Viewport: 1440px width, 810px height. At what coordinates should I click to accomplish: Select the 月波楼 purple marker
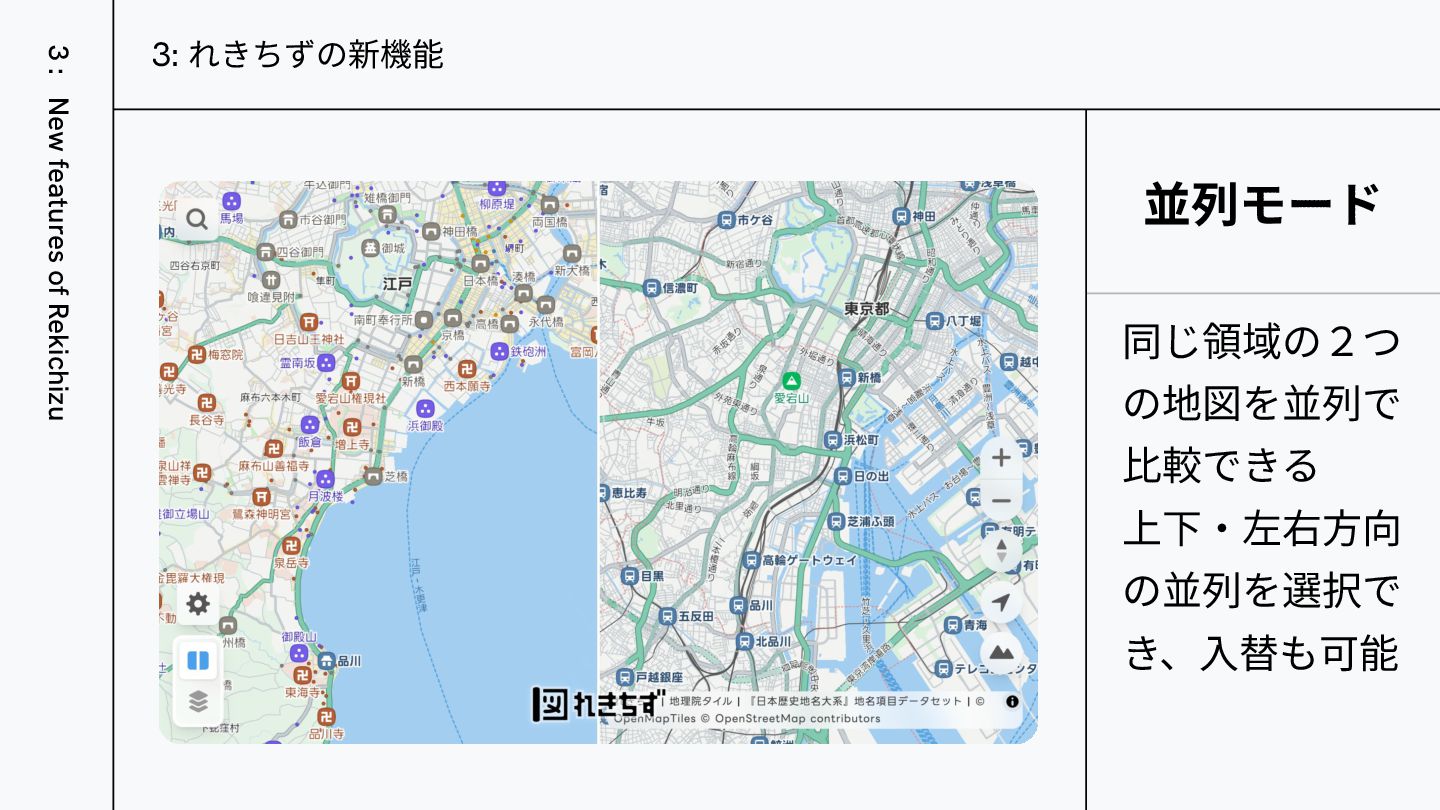[x=325, y=479]
